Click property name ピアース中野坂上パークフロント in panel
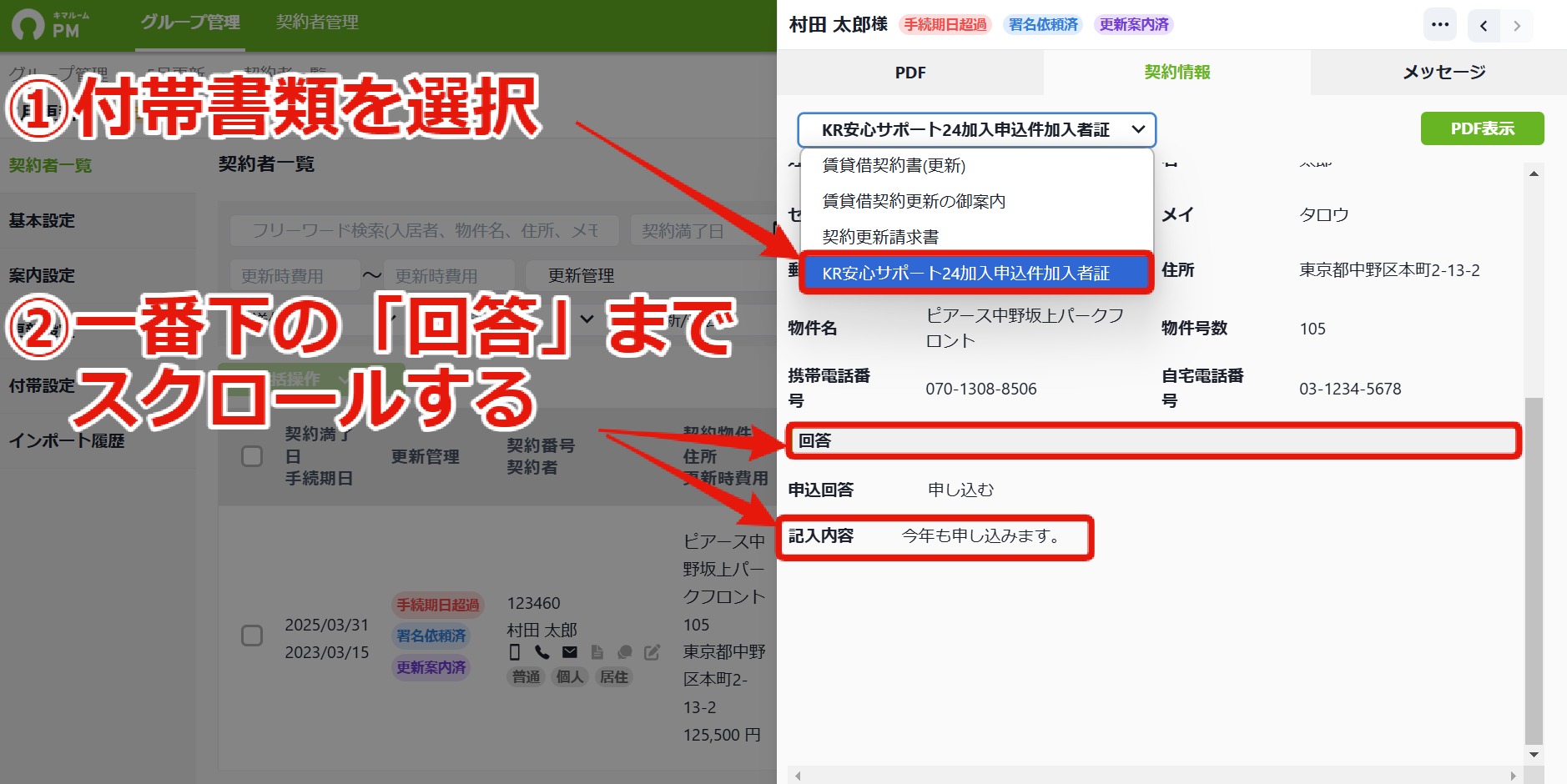Screen dimensions: 1567x784 pos(1025,328)
